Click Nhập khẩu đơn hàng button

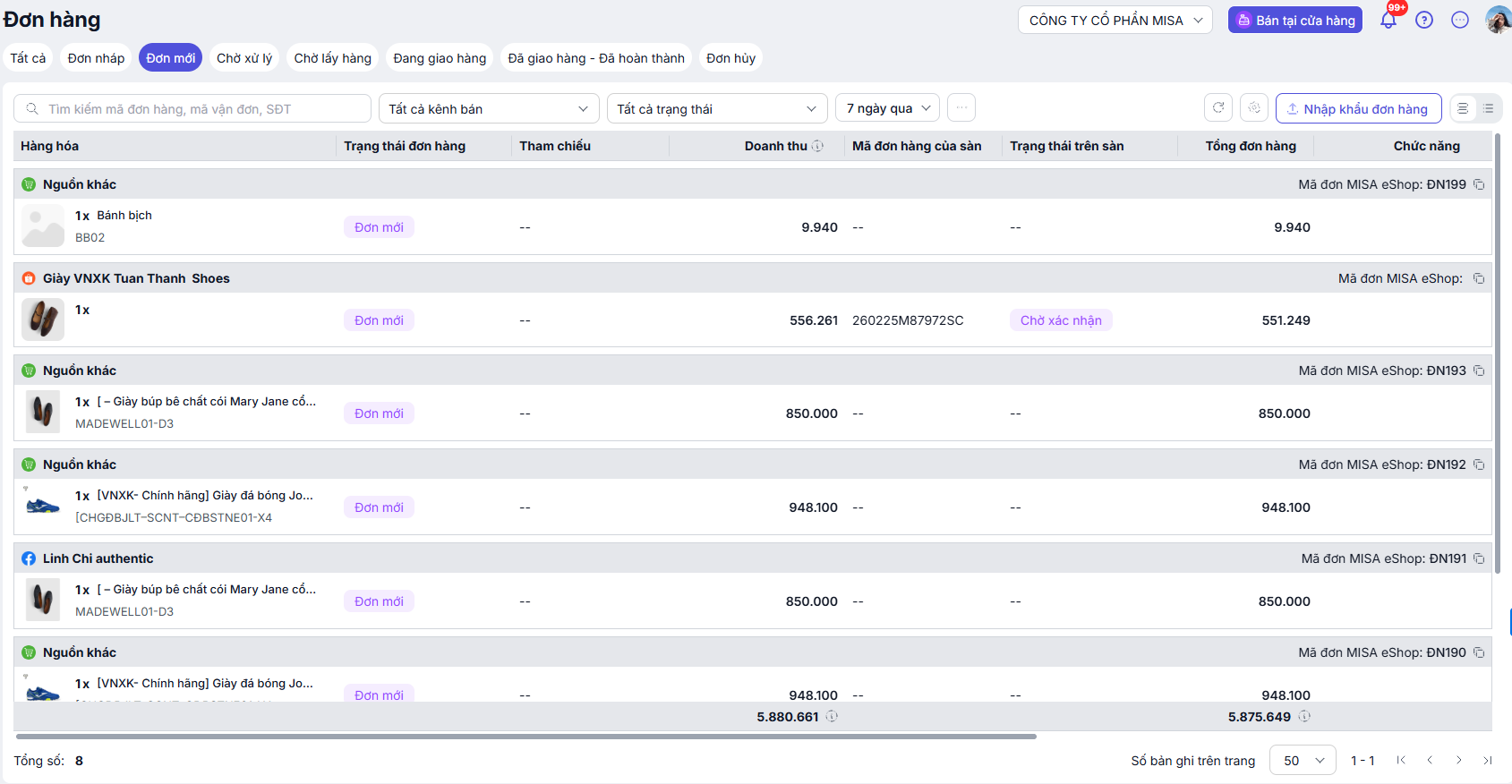click(1358, 108)
